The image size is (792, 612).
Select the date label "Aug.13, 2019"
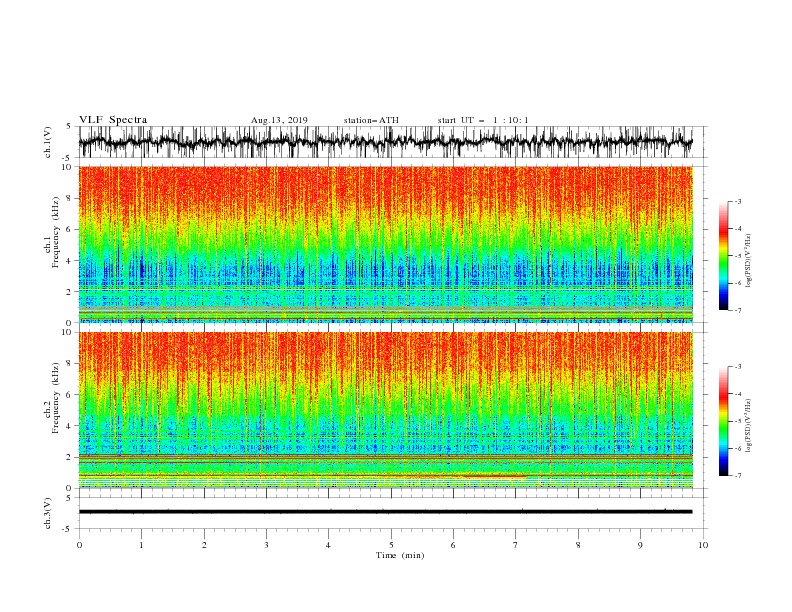[x=279, y=120]
